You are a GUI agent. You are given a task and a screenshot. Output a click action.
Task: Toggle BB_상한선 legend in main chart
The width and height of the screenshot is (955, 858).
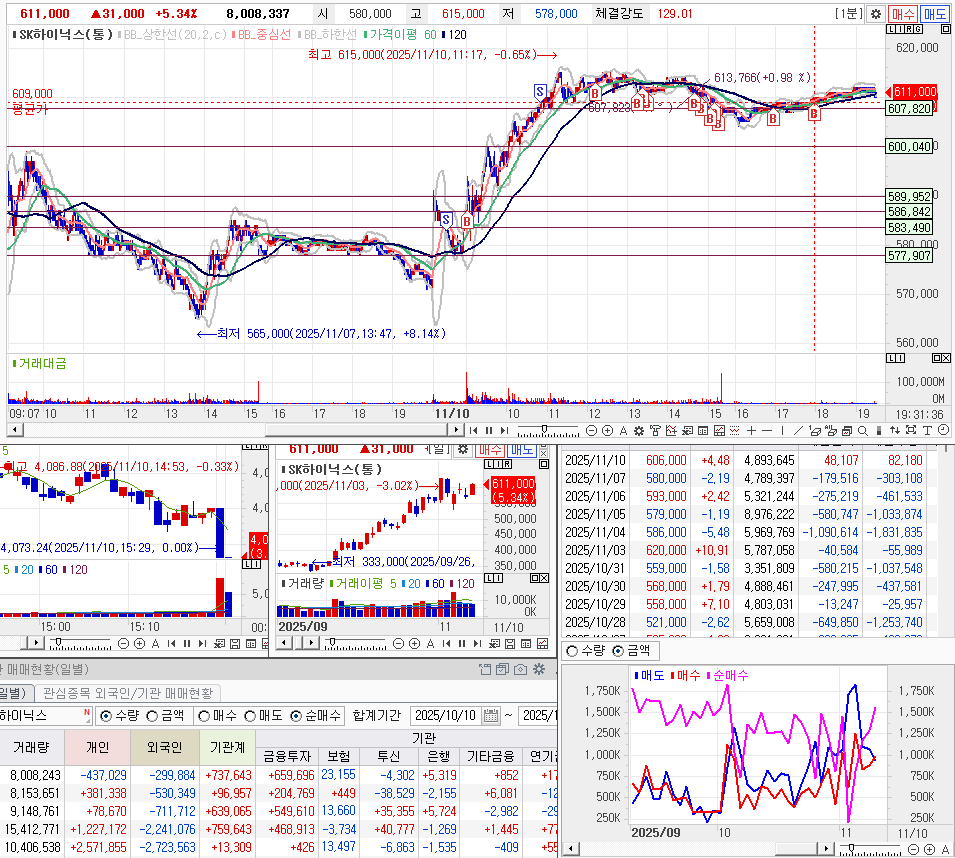172,35
